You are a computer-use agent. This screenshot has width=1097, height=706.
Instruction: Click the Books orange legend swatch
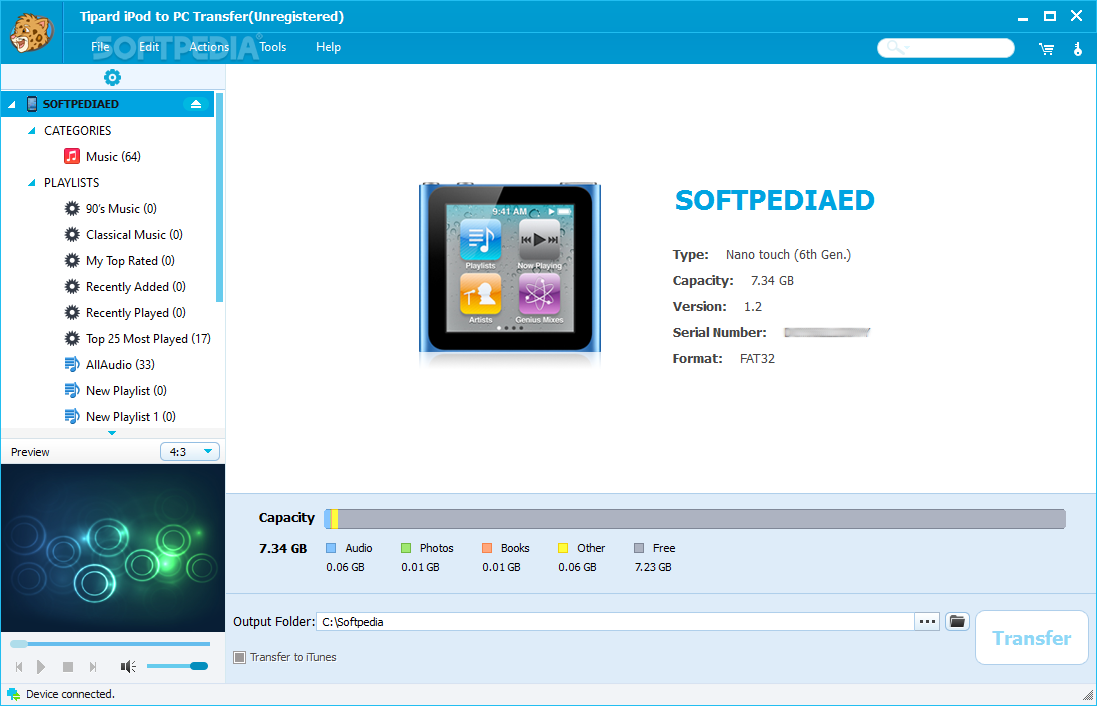coord(487,548)
